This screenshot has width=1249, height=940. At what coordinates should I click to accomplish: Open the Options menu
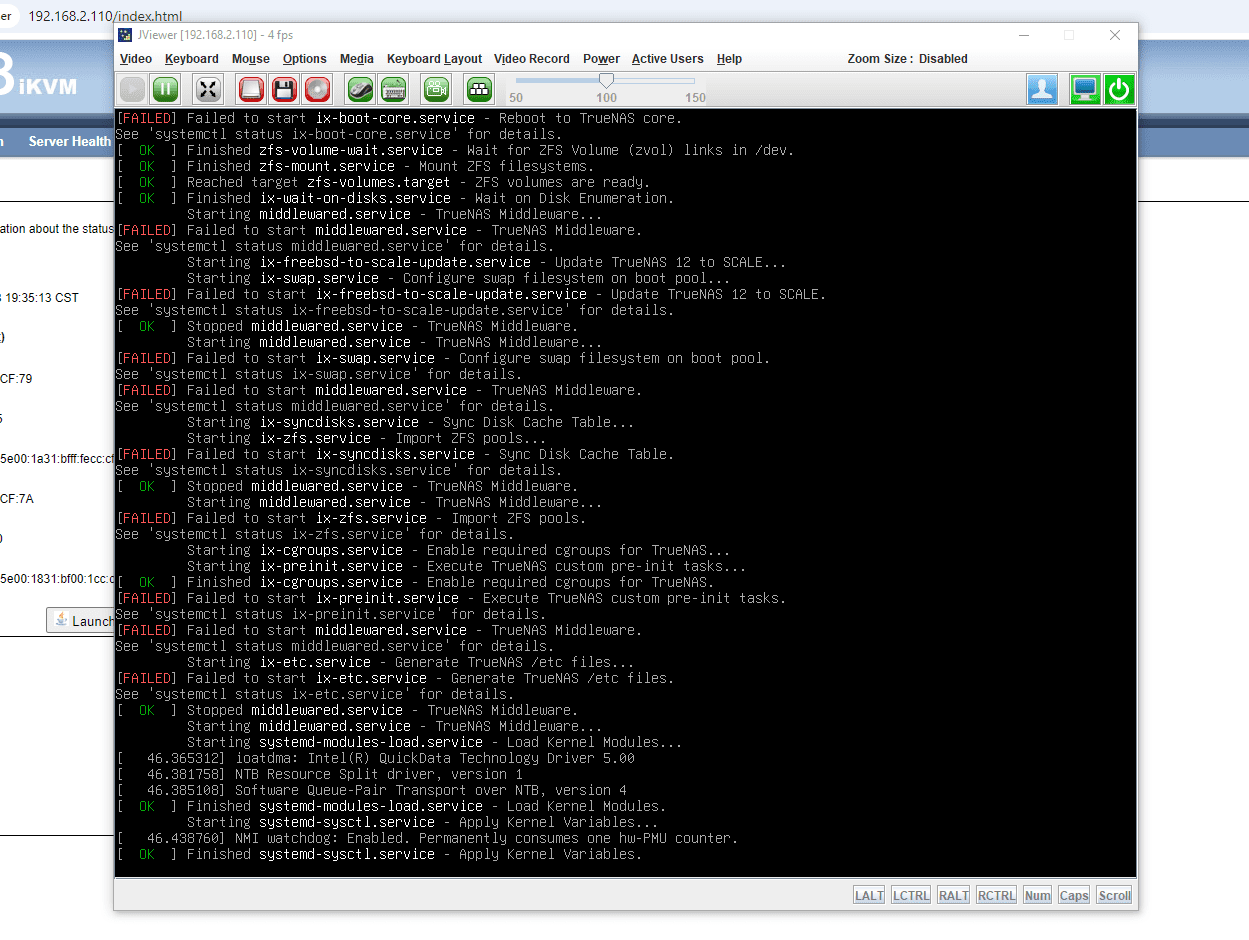[x=305, y=59]
